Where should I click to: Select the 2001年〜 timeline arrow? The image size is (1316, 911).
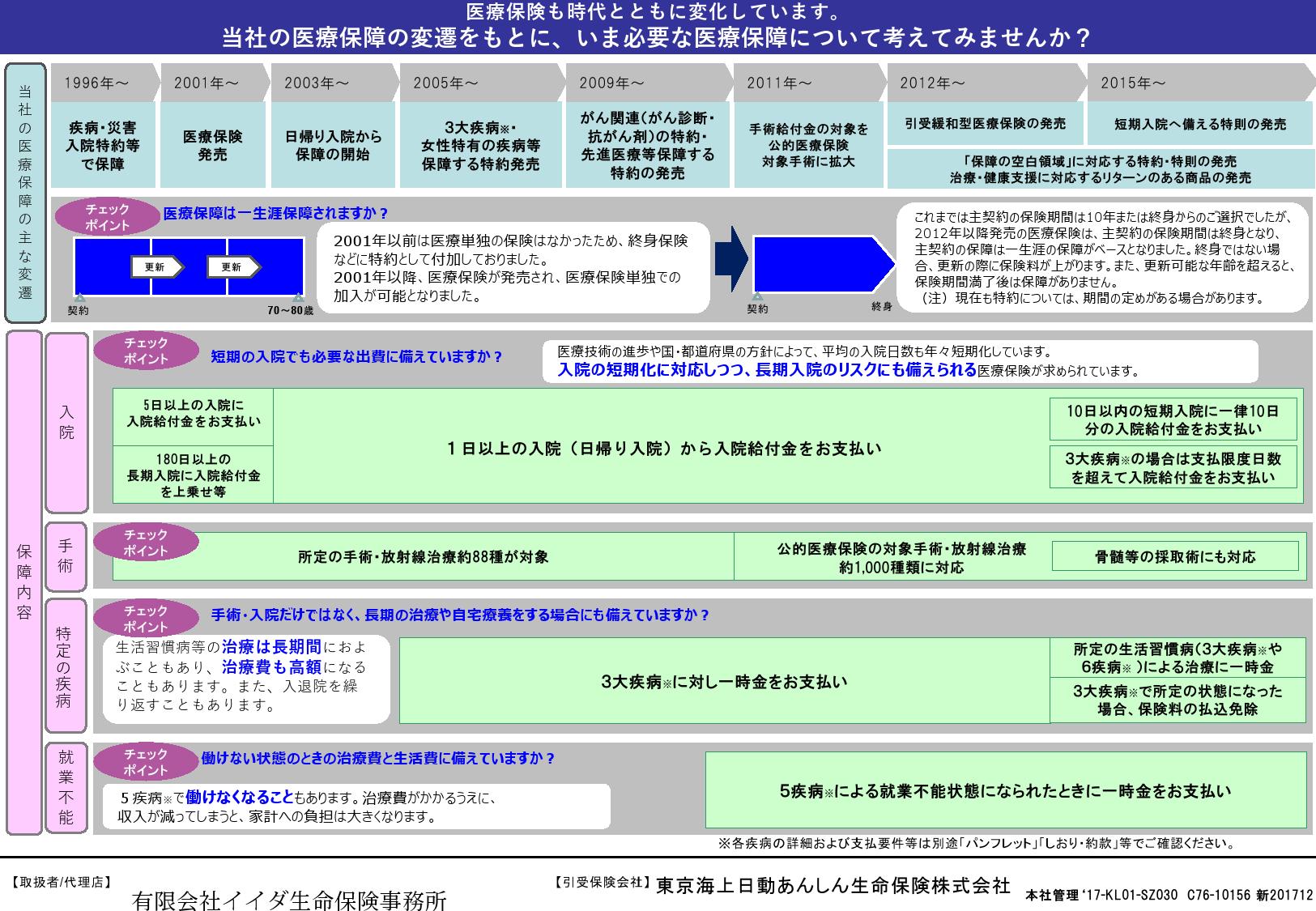coord(215,83)
